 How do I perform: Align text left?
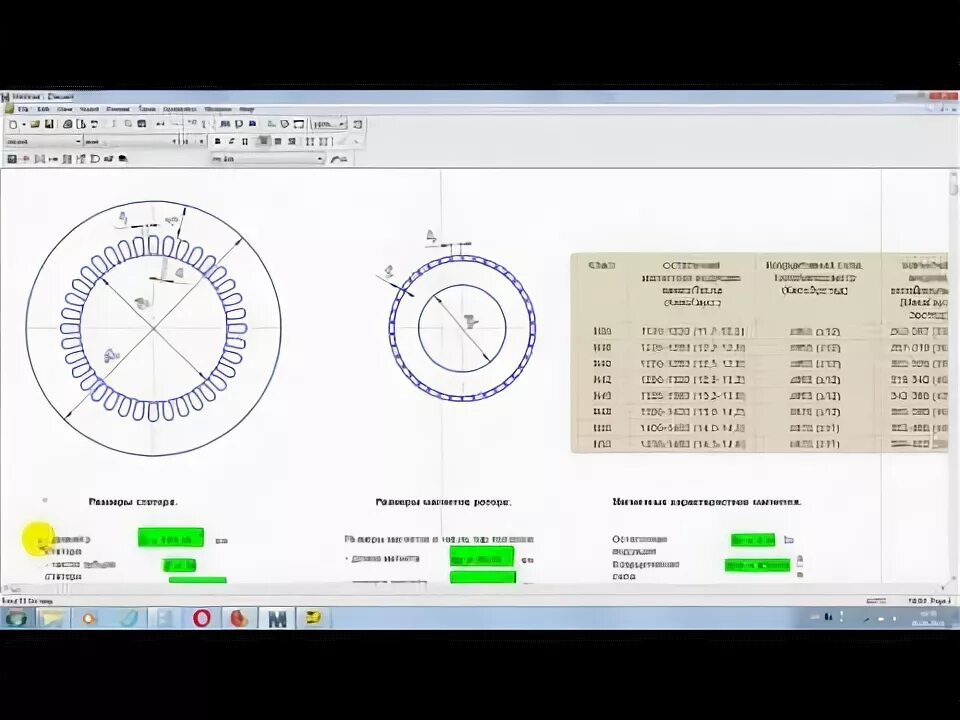click(263, 142)
